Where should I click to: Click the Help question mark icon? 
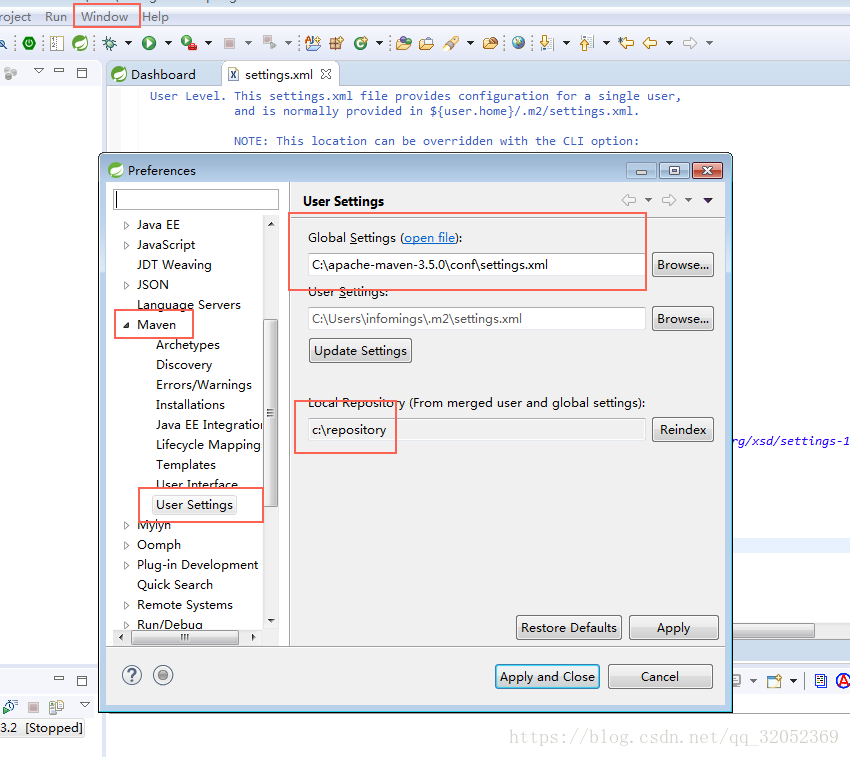coord(132,675)
